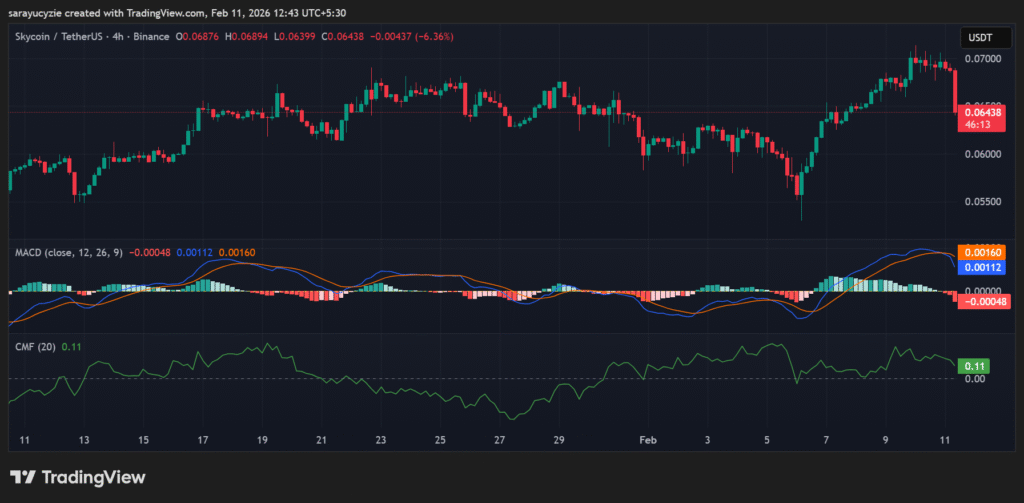Click the TradingView logo at bottom left
The height and width of the screenshot is (503, 1024).
pyautogui.click(x=78, y=478)
